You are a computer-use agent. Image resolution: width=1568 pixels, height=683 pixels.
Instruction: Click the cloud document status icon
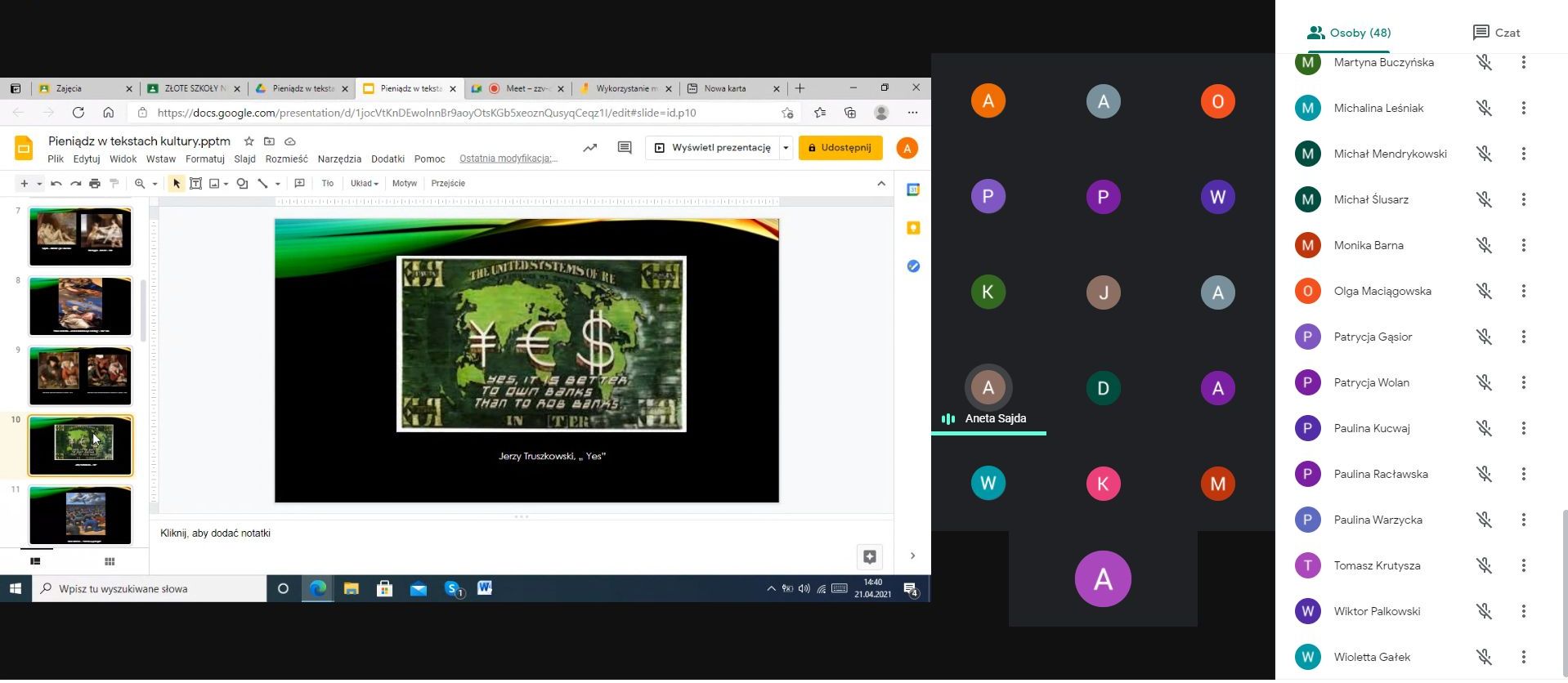click(289, 141)
